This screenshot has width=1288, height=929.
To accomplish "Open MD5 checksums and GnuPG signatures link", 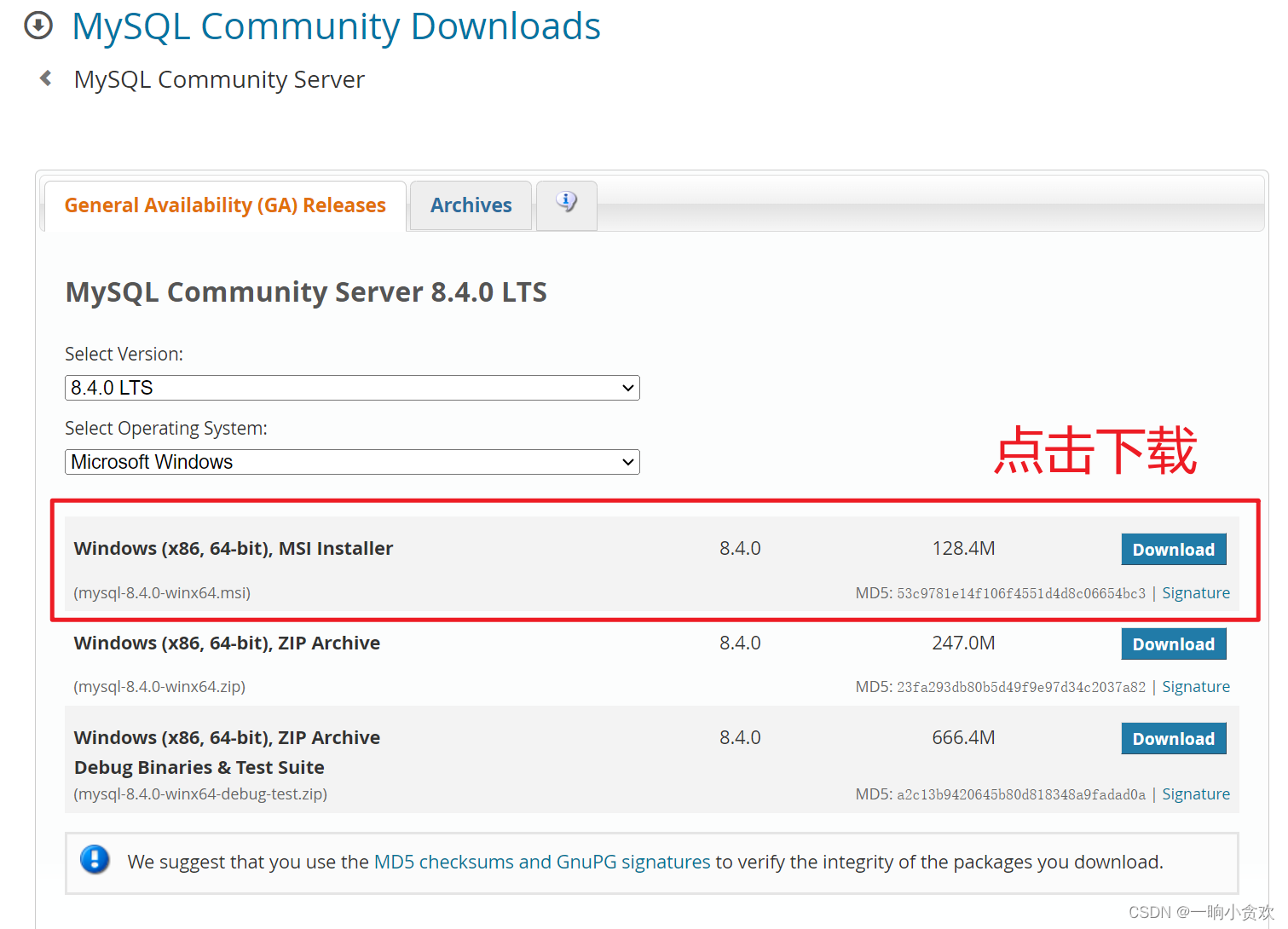I will (542, 863).
